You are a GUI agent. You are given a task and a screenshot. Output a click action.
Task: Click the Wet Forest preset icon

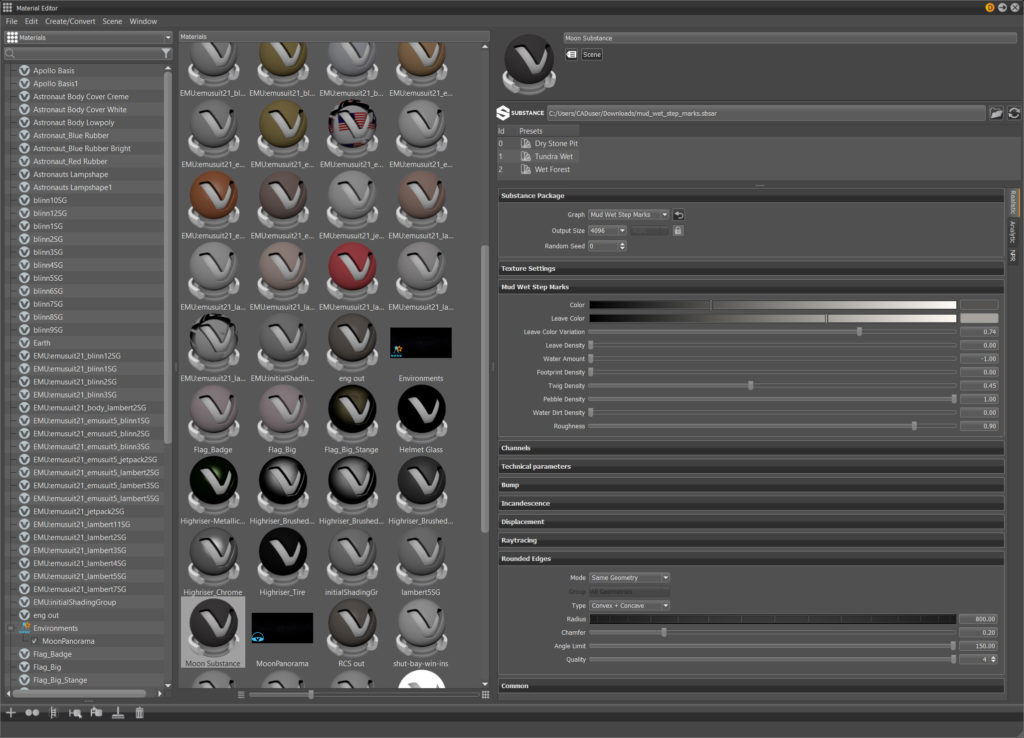(526, 169)
